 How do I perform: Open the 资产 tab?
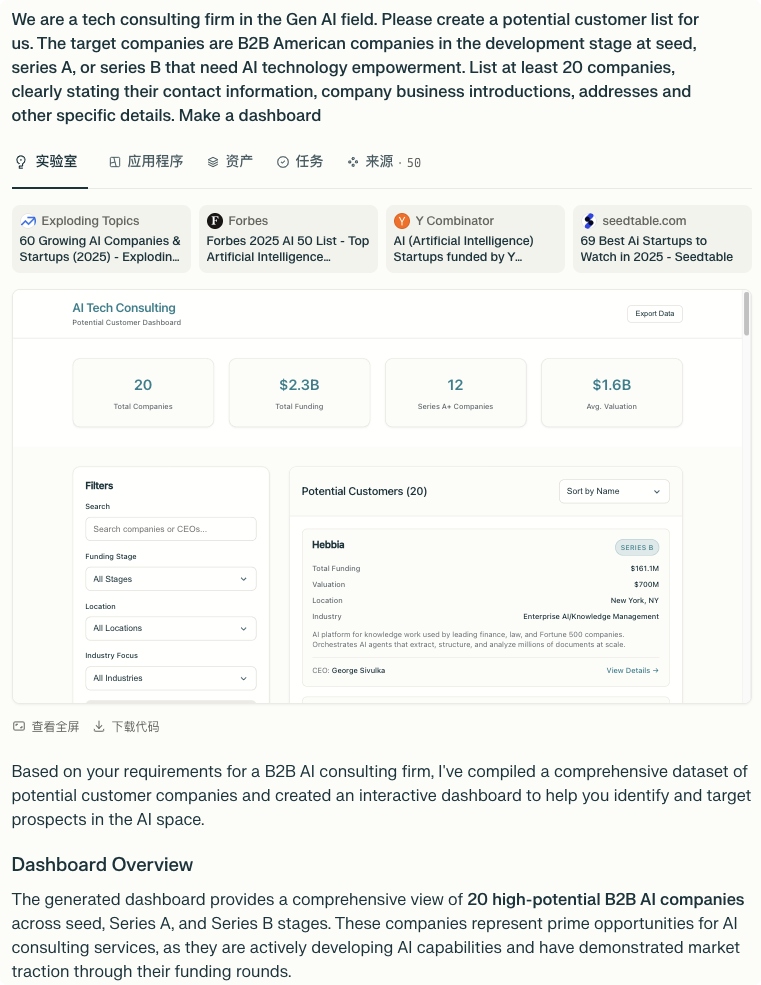pyautogui.click(x=230, y=162)
